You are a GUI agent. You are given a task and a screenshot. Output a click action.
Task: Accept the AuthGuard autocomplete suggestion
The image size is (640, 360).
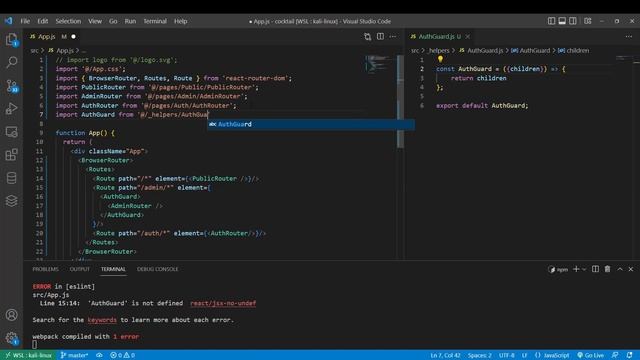[311, 124]
